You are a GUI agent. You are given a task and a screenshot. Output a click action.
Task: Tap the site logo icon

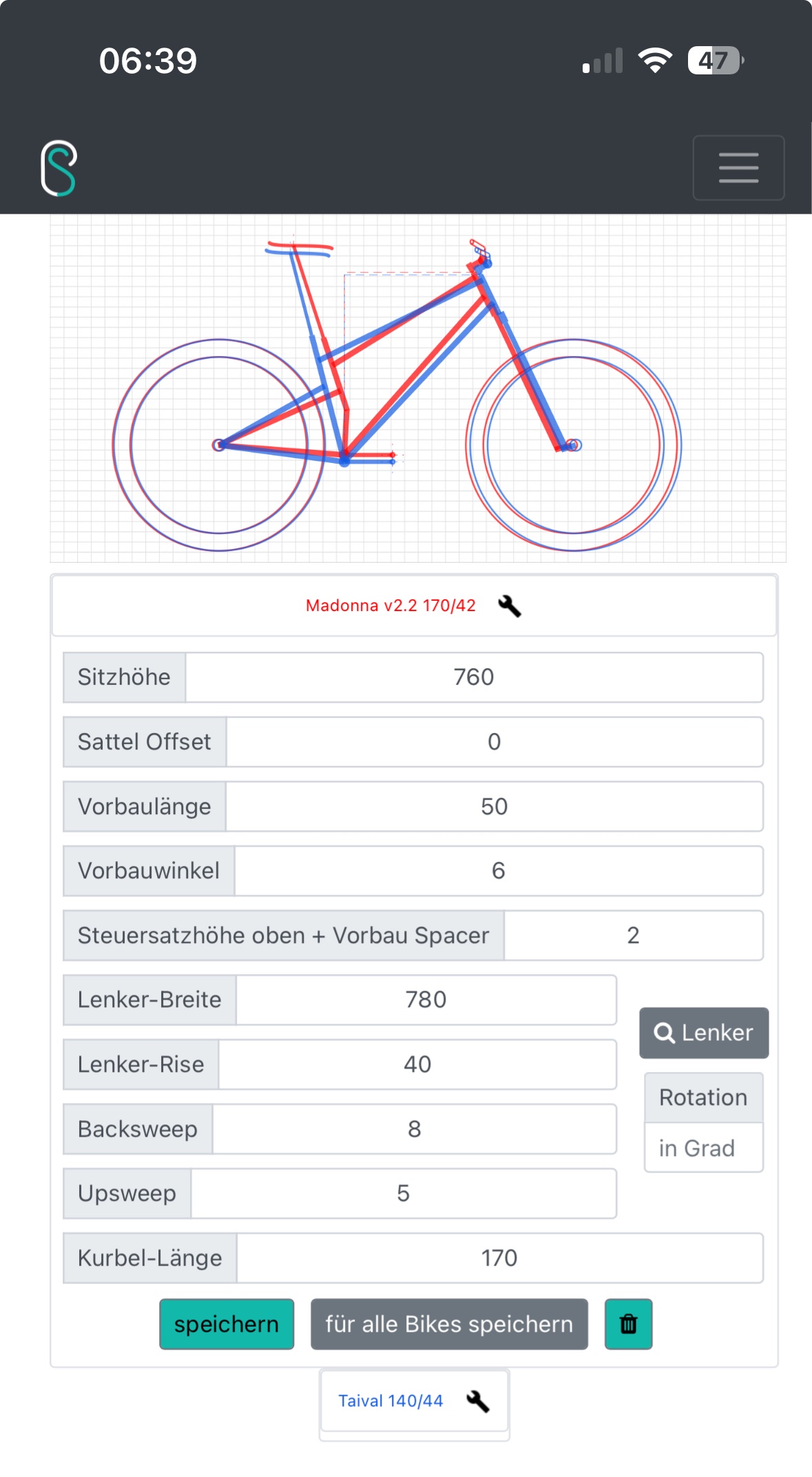point(59,168)
